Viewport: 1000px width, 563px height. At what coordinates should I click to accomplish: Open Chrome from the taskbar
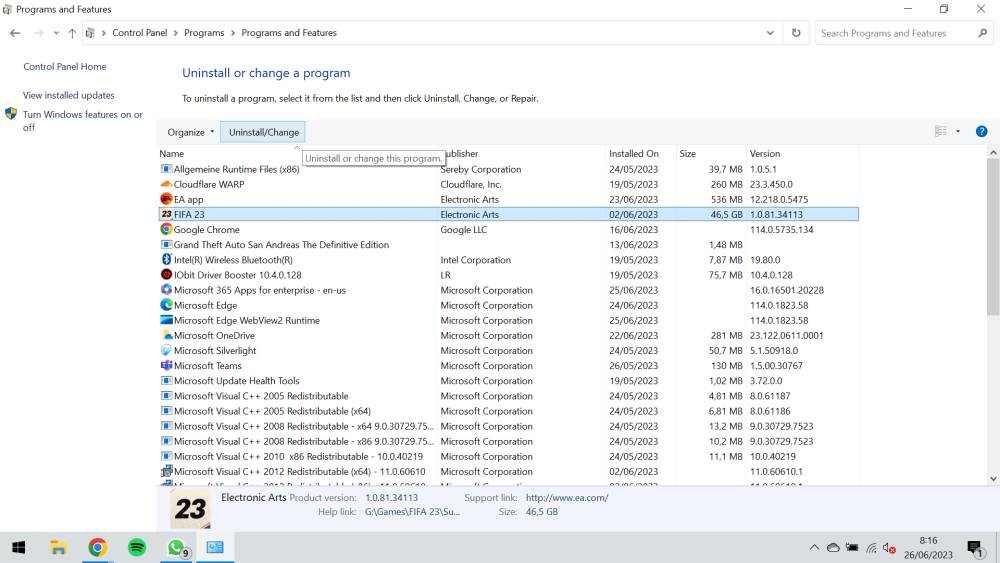pos(98,547)
